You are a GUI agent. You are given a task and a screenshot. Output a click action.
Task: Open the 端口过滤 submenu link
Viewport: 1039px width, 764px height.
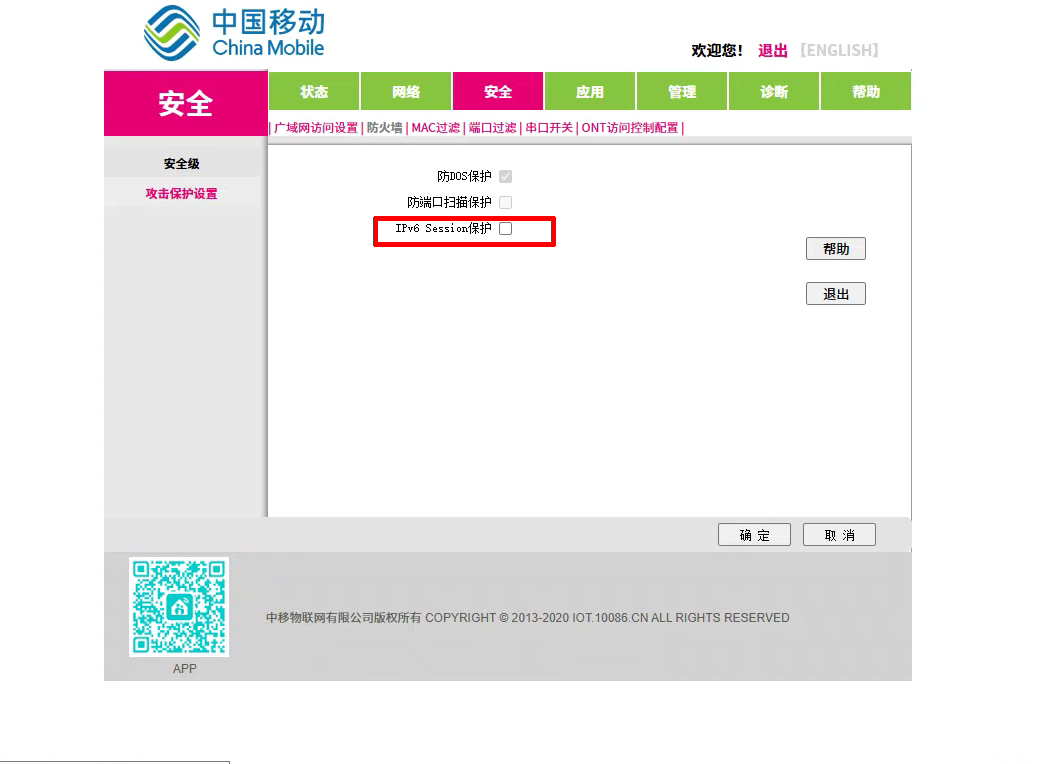point(492,128)
